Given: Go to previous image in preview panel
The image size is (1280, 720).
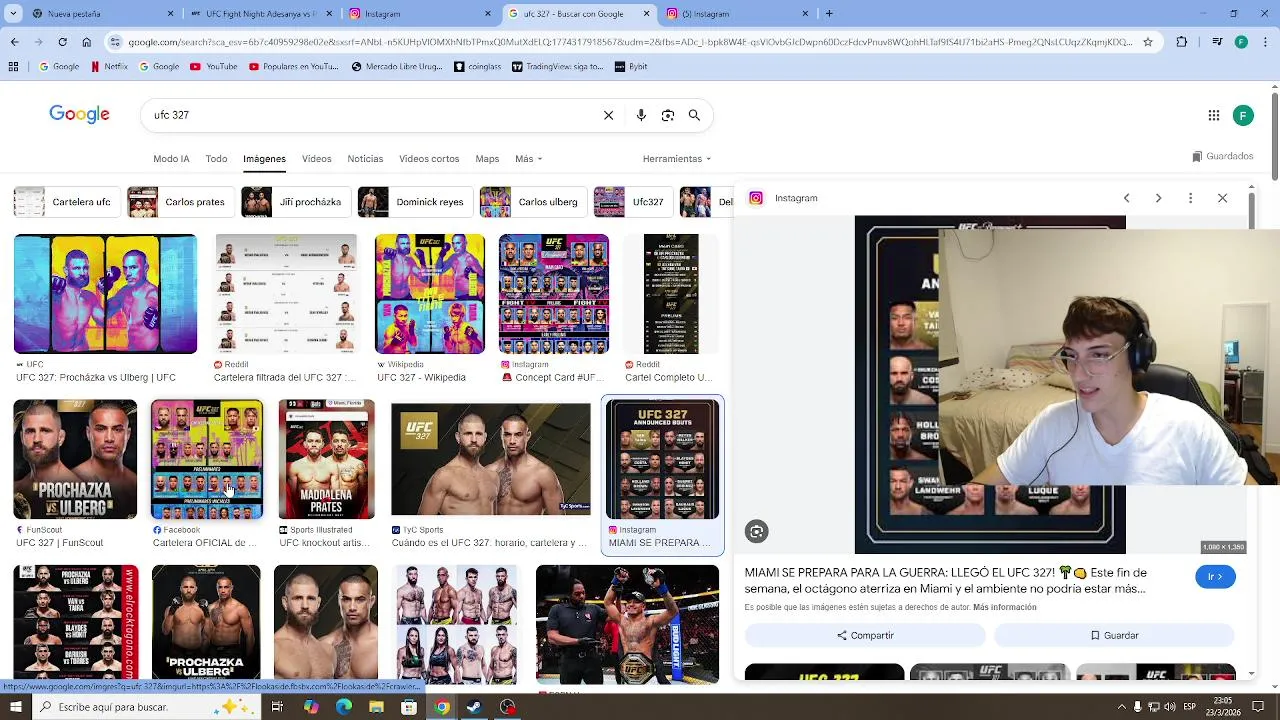Looking at the screenshot, I should click(x=1126, y=198).
